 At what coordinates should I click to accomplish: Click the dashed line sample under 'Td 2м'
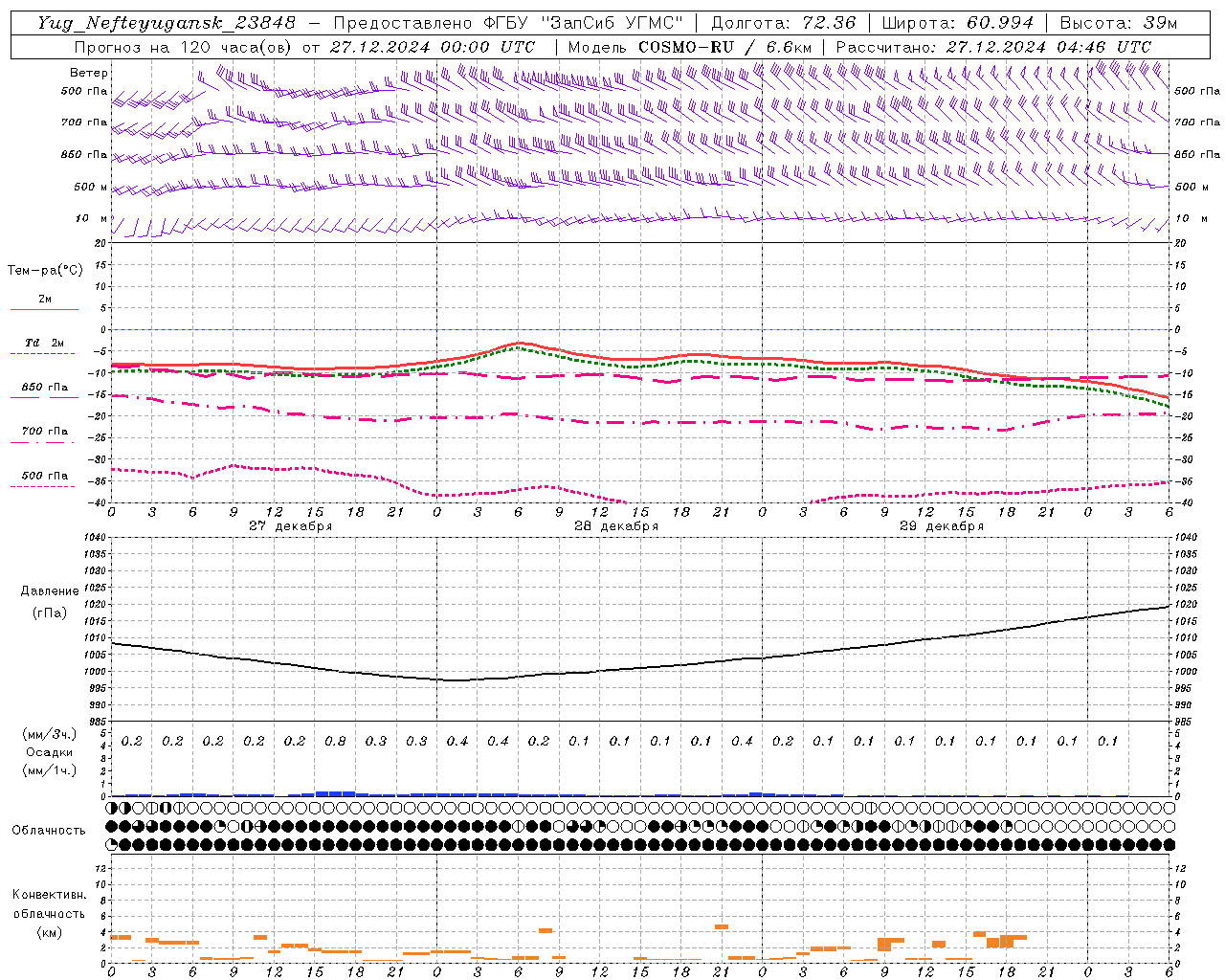coord(43,354)
